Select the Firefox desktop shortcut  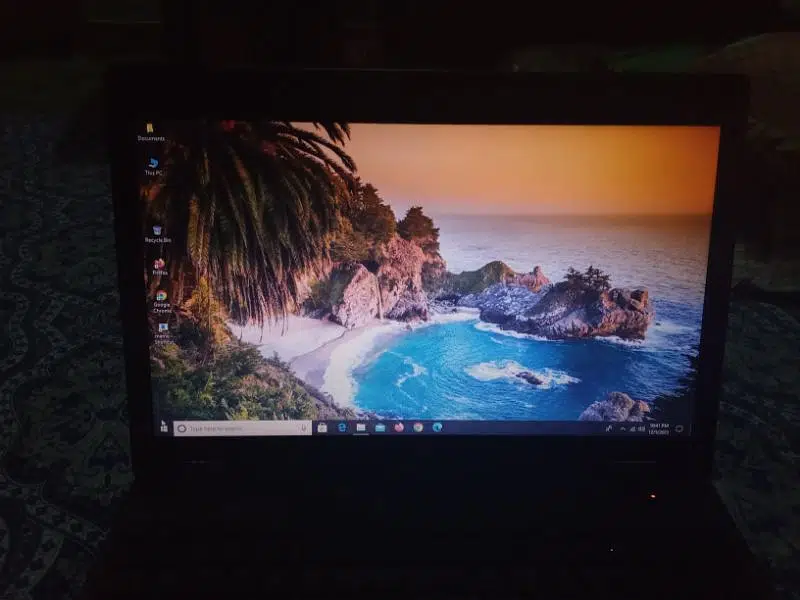point(159,265)
